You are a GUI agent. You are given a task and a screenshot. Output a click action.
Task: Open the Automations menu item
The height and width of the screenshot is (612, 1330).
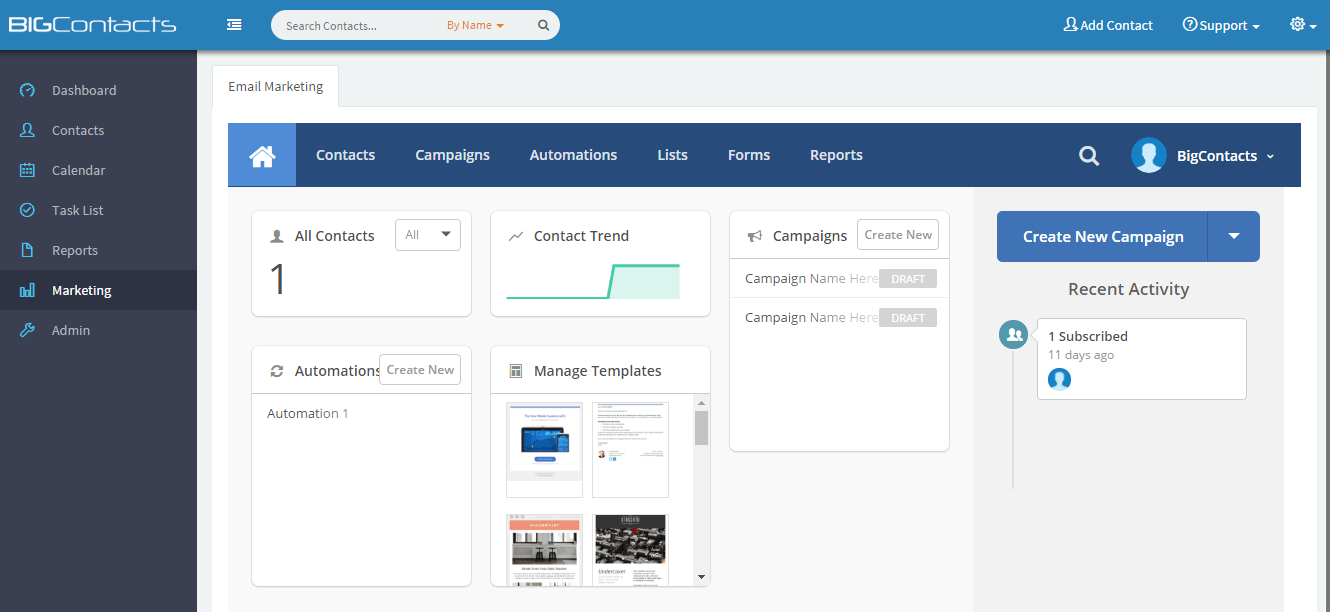(573, 155)
